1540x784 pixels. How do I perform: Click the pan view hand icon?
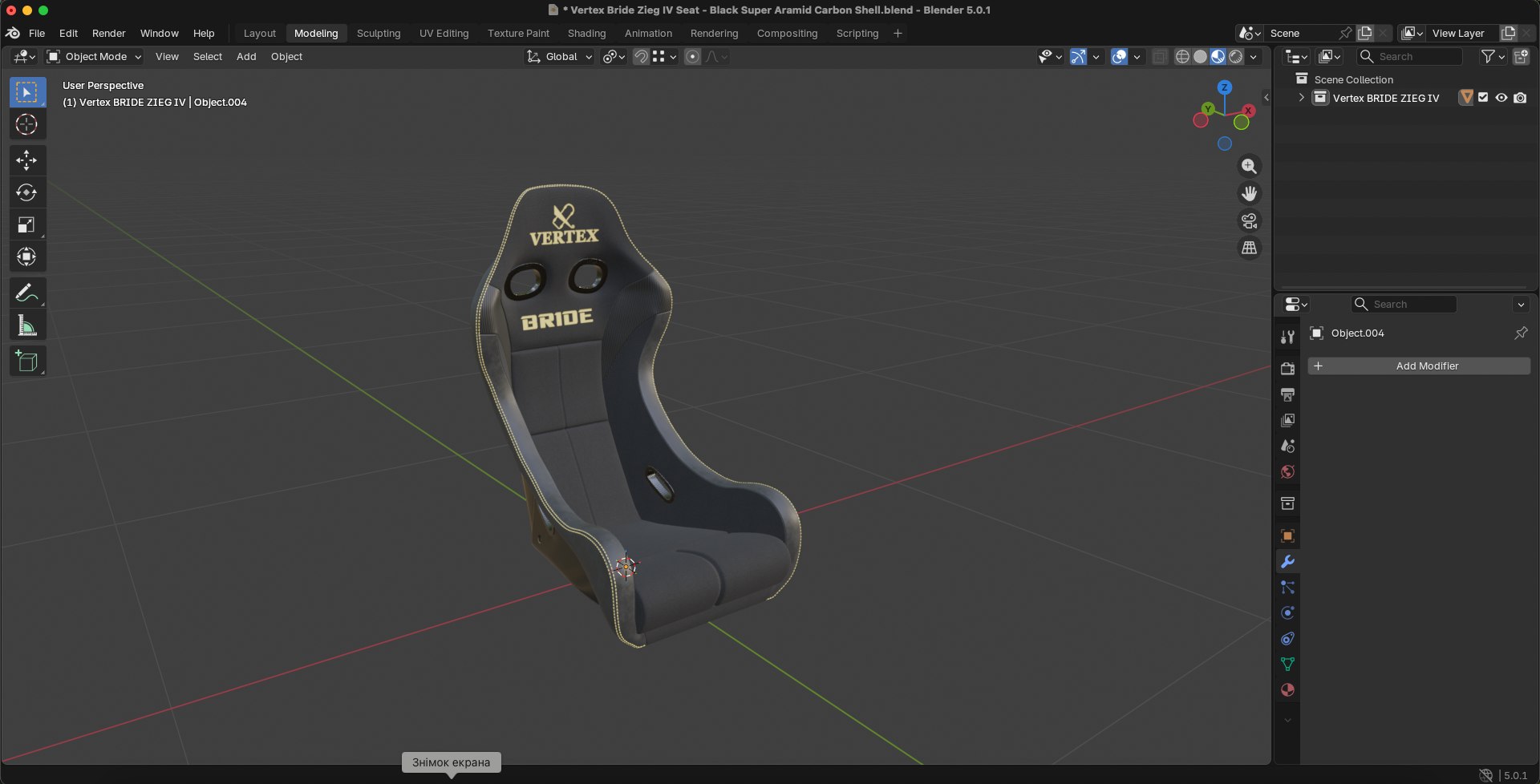click(x=1249, y=193)
